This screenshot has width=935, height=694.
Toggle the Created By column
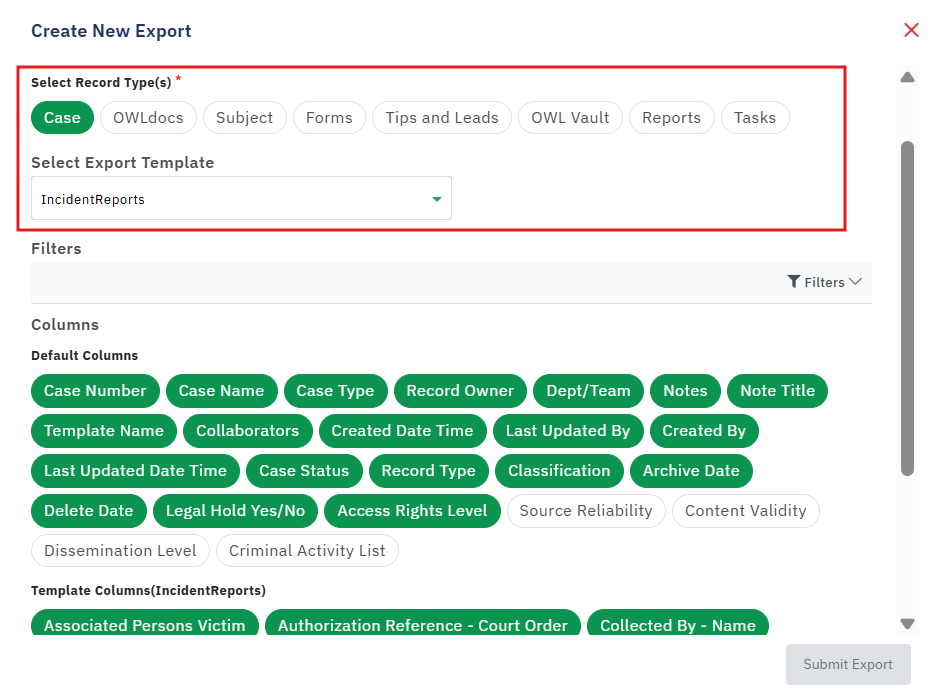click(x=704, y=430)
